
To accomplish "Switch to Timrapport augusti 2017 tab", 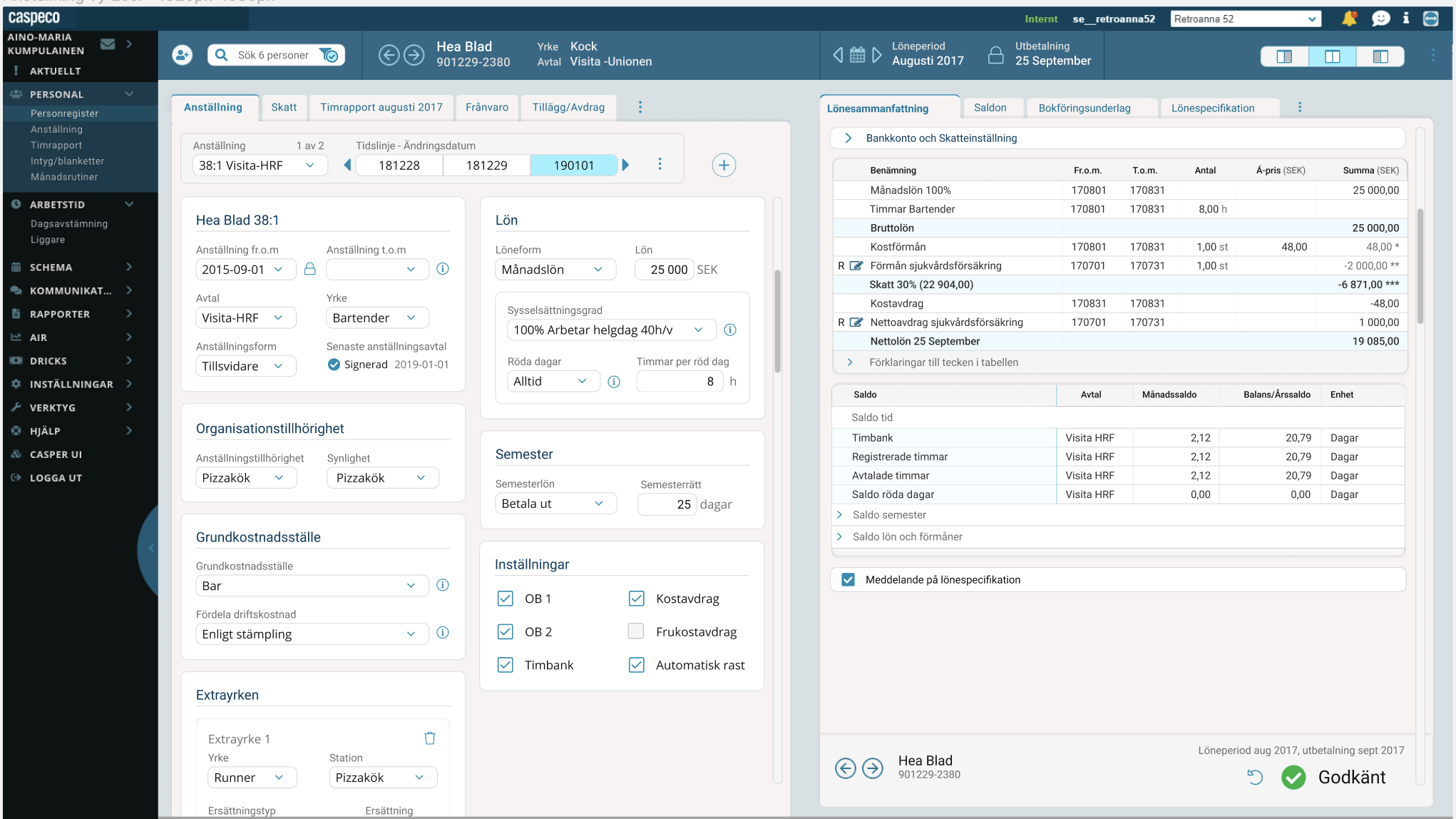I will coord(381,107).
